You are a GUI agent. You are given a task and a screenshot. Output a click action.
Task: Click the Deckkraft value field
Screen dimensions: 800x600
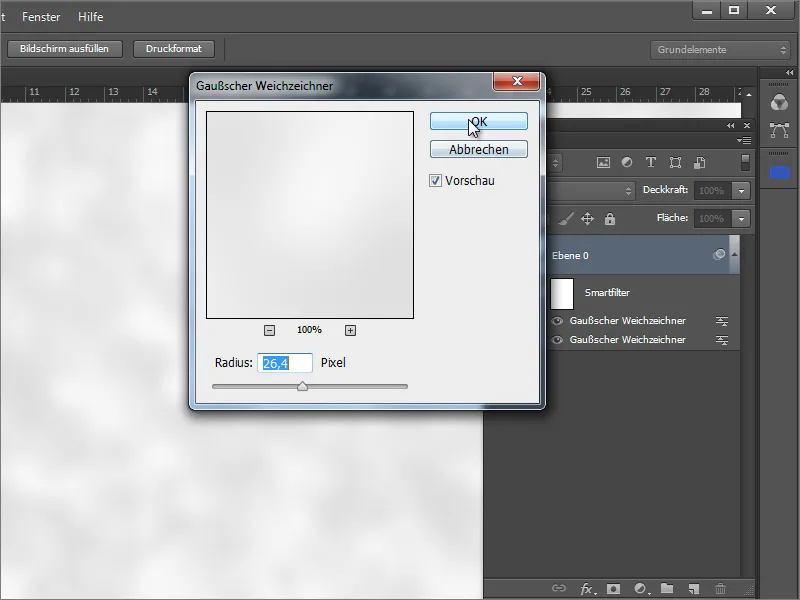point(712,191)
